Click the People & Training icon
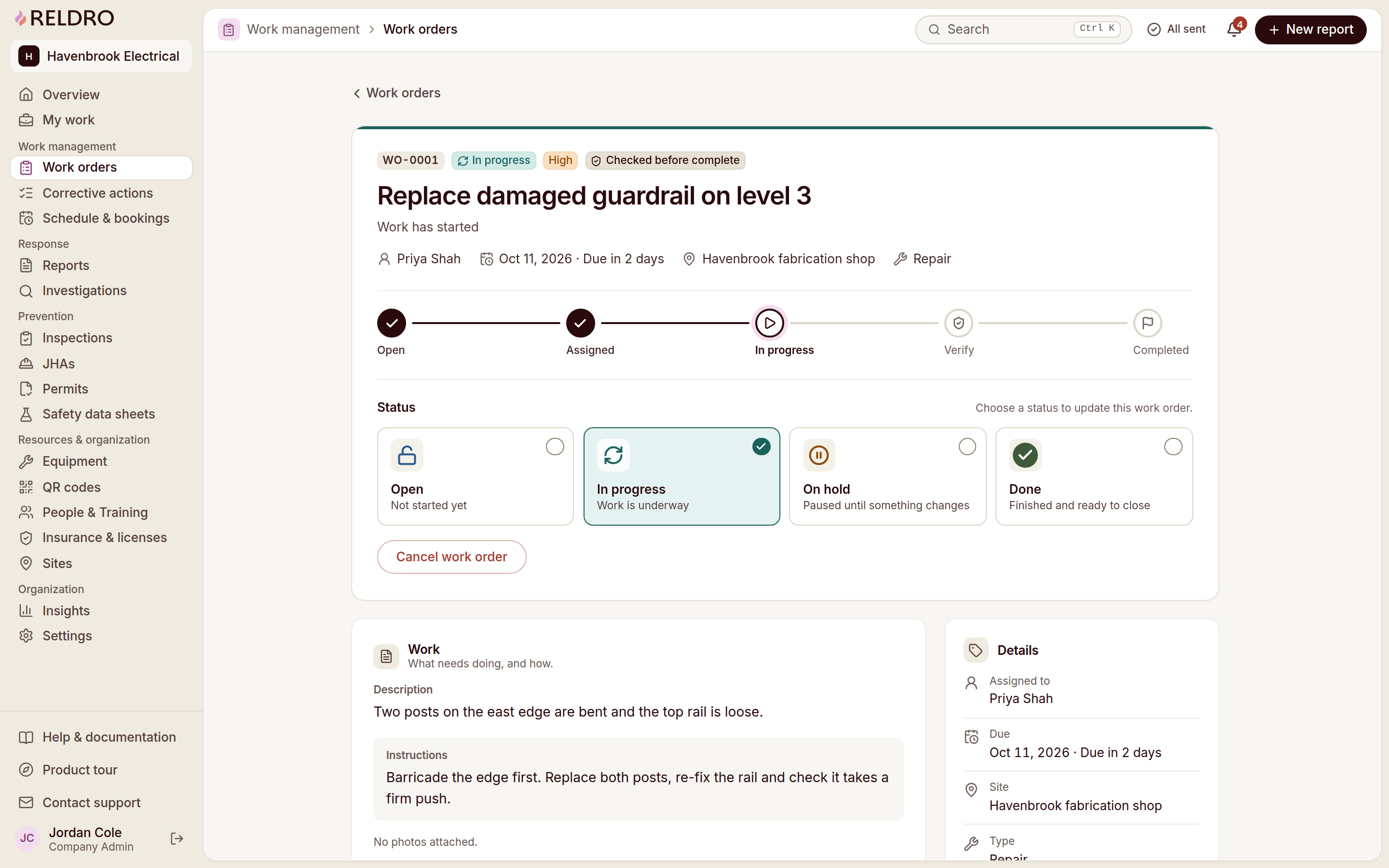The width and height of the screenshot is (1389, 868). click(x=26, y=513)
